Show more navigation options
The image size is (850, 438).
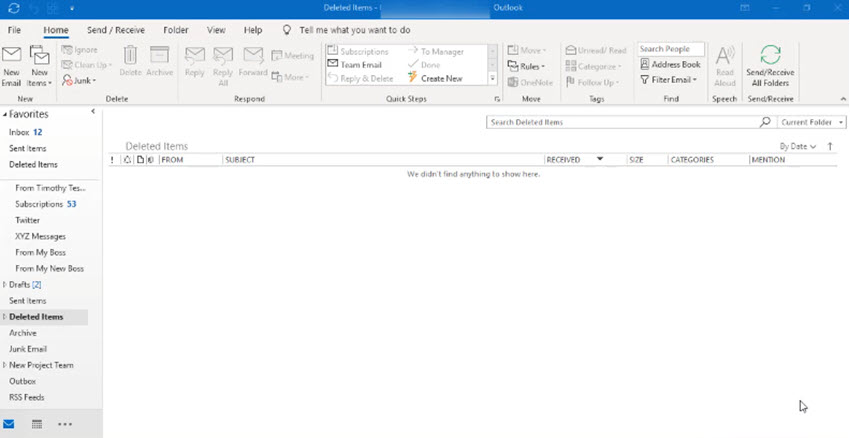tap(65, 424)
